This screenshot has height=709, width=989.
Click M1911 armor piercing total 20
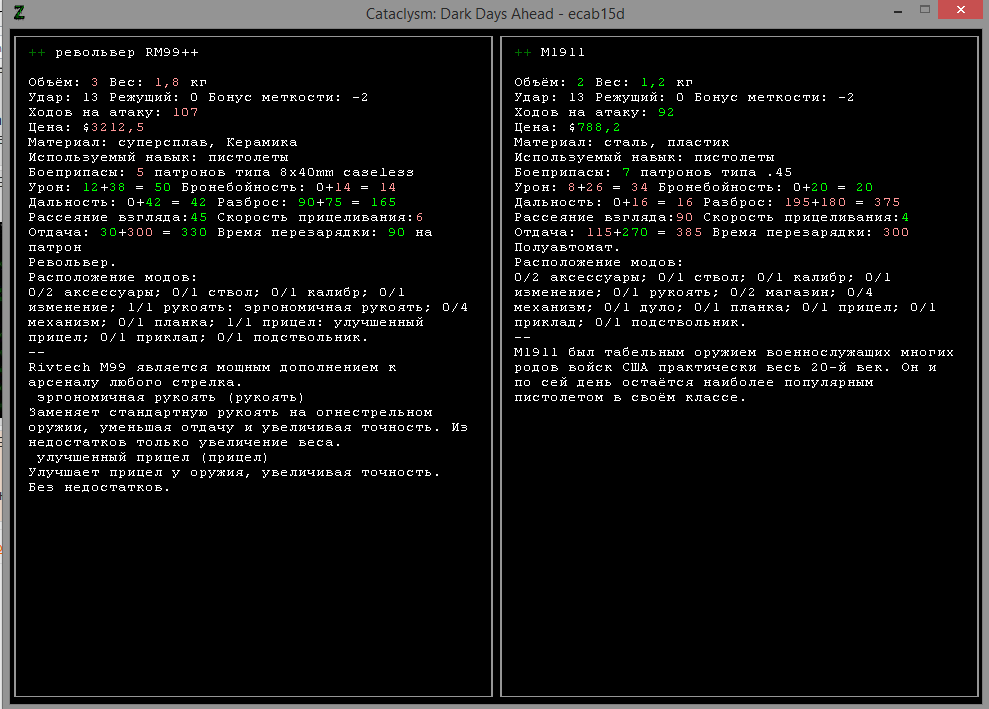pyautogui.click(x=864, y=187)
